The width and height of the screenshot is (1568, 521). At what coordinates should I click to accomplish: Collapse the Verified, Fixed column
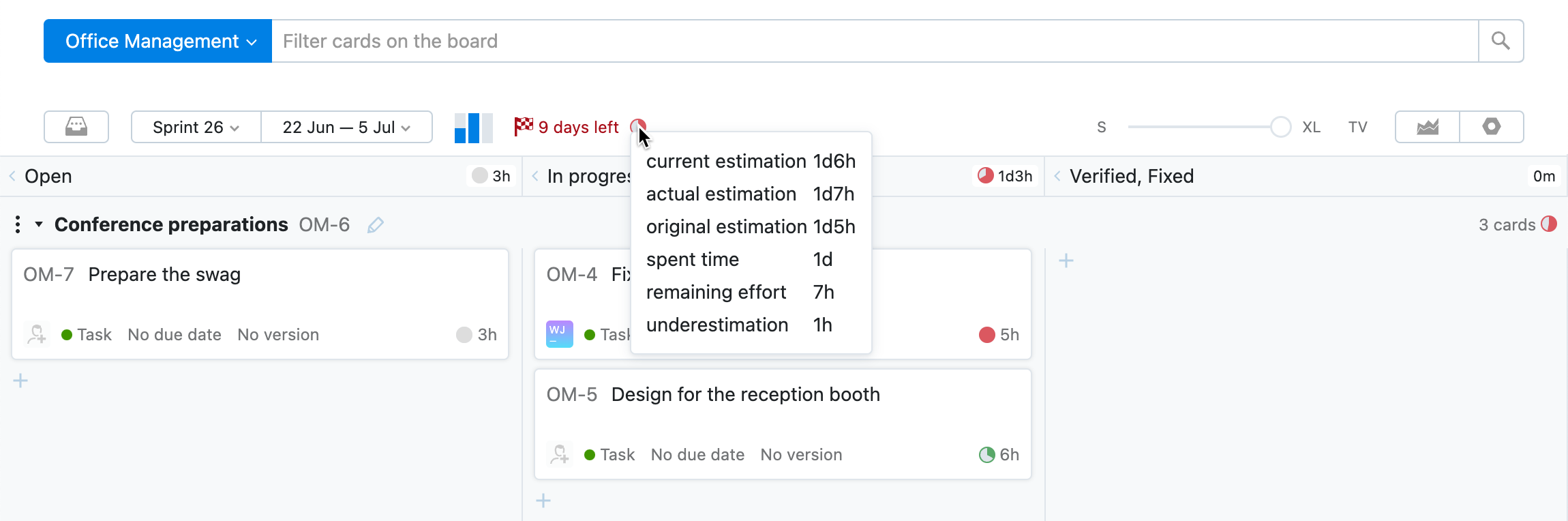pos(1057,176)
